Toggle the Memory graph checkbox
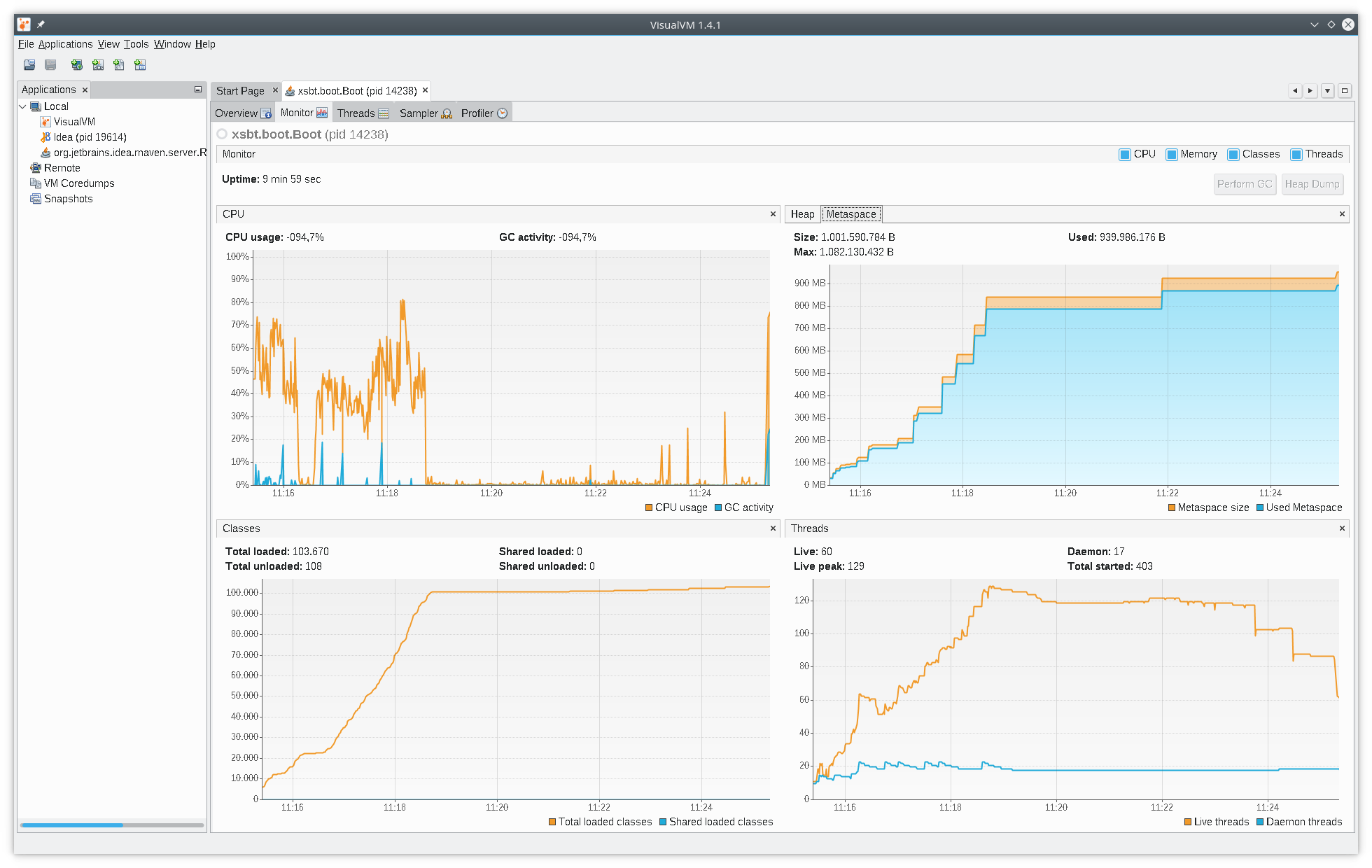The height and width of the screenshot is (868, 1372). tap(1172, 155)
